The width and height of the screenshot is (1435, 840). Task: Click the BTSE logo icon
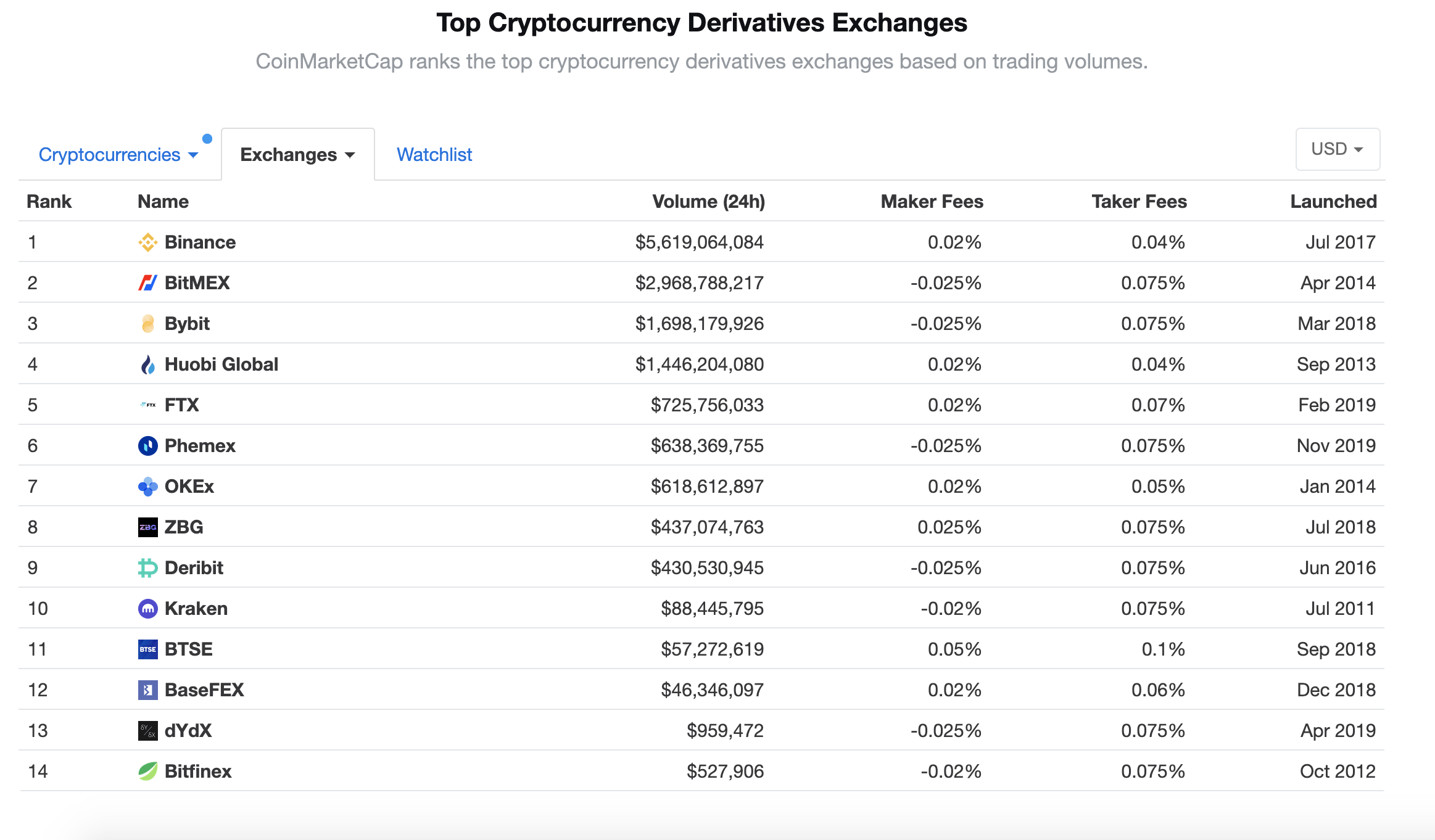[147, 649]
